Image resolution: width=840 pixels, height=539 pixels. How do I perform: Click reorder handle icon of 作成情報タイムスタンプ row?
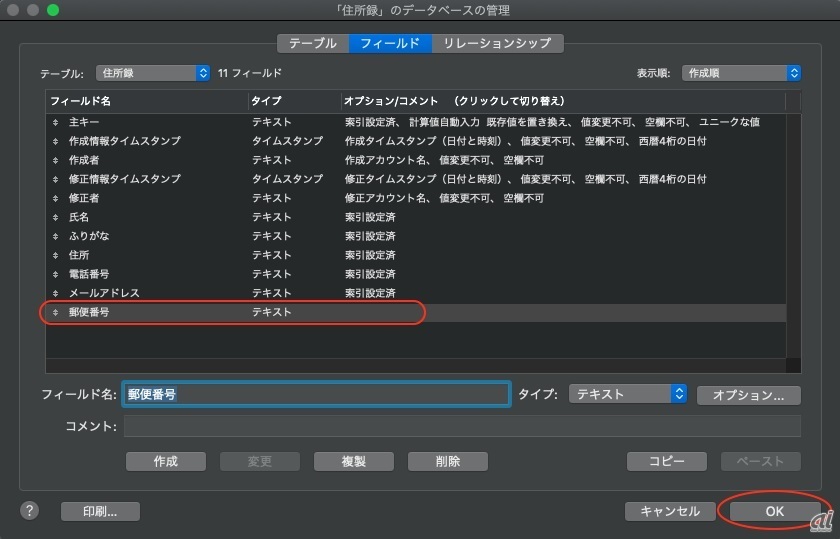coord(55,141)
